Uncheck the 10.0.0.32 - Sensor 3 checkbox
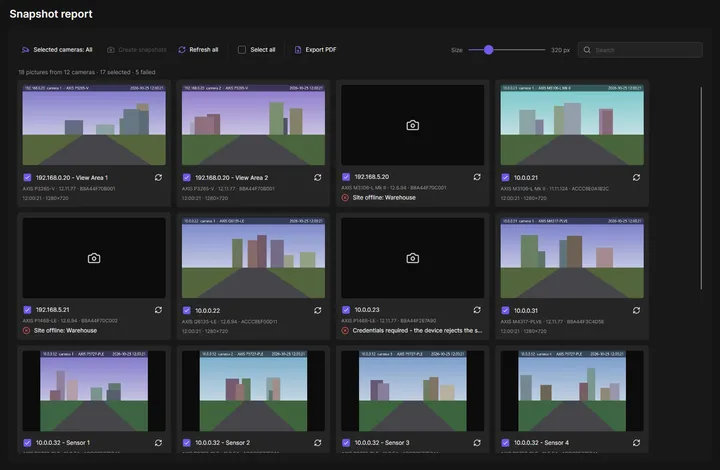The image size is (720, 470). (346, 442)
